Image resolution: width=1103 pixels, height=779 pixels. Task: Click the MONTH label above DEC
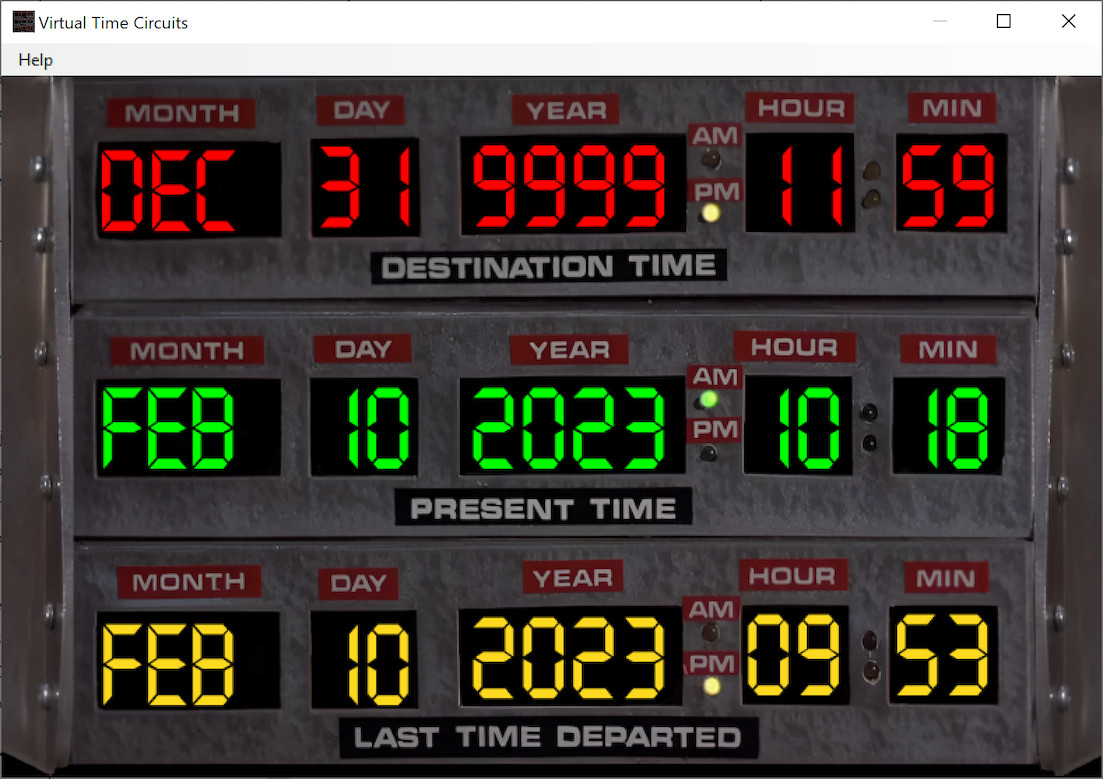tap(181, 113)
